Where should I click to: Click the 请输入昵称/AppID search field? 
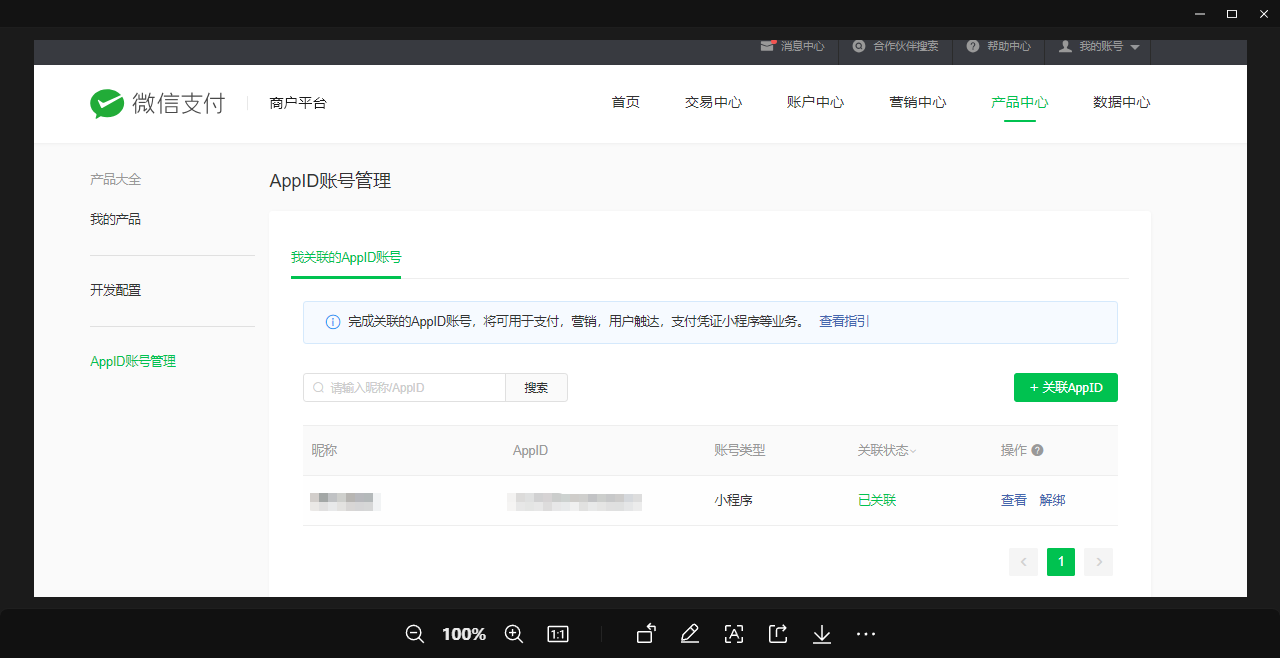410,388
